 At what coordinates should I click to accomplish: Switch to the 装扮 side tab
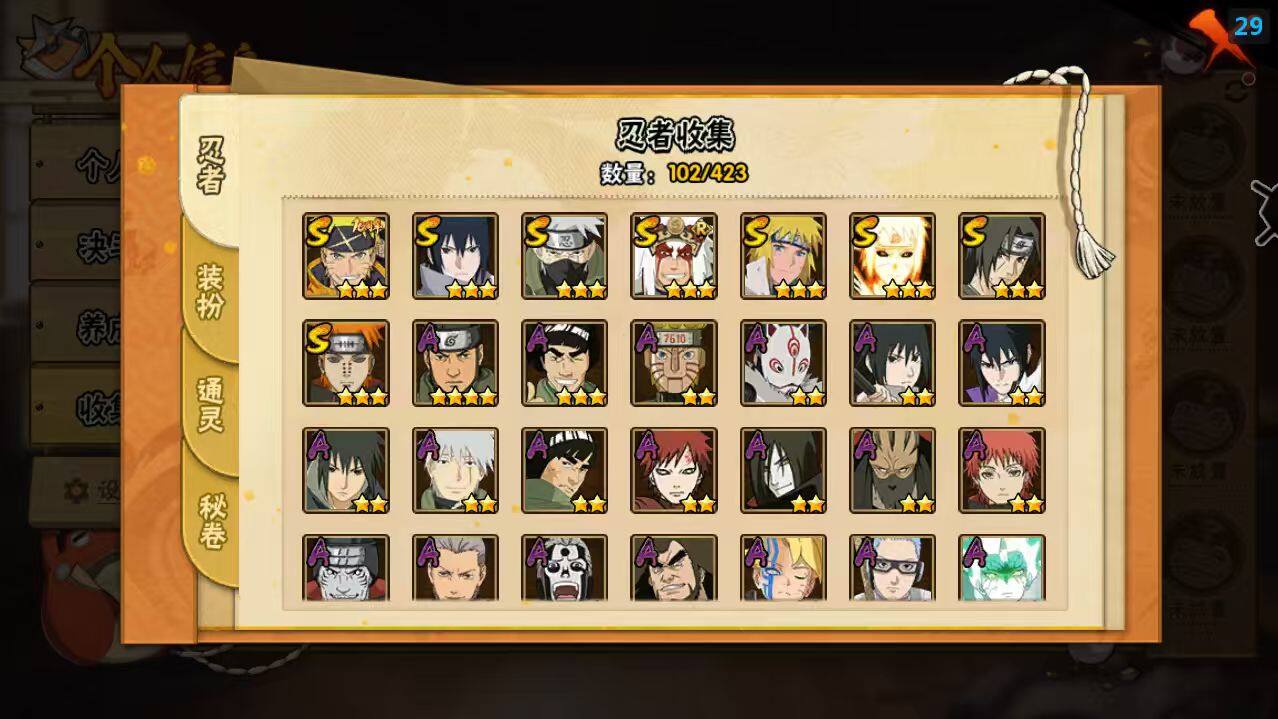(210, 291)
